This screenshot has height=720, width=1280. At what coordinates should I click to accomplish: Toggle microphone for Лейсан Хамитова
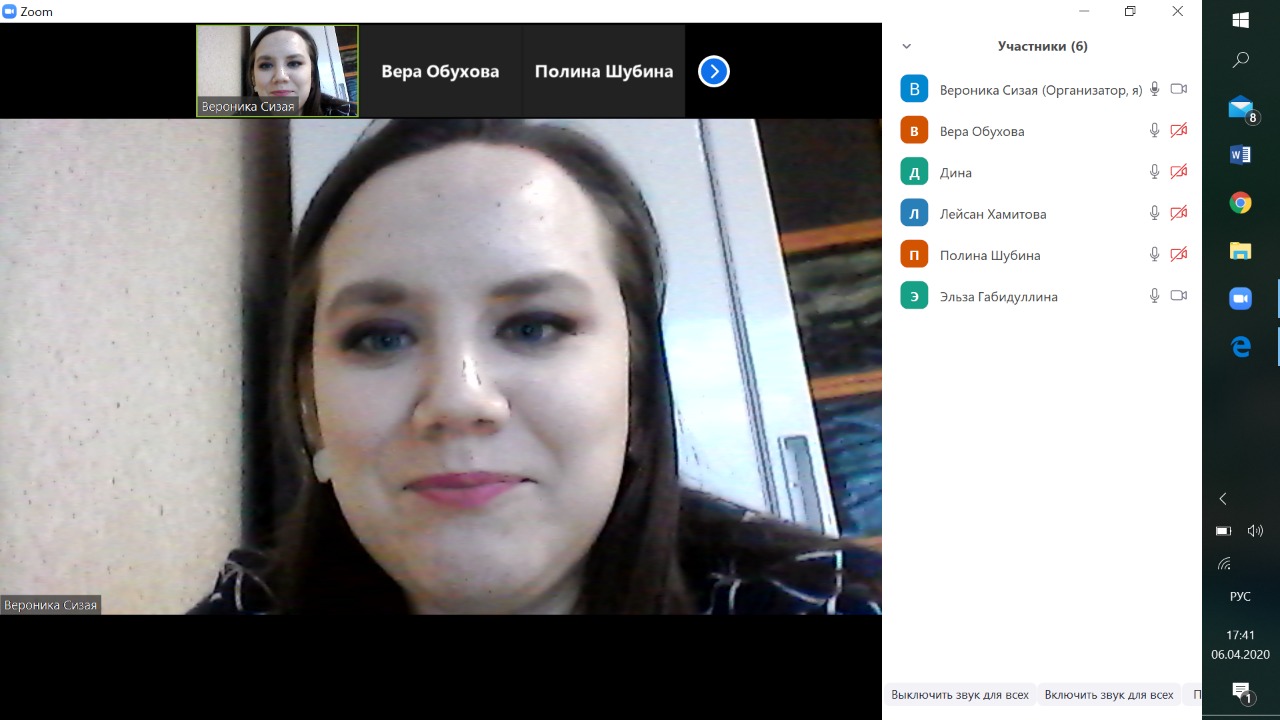coord(1154,213)
